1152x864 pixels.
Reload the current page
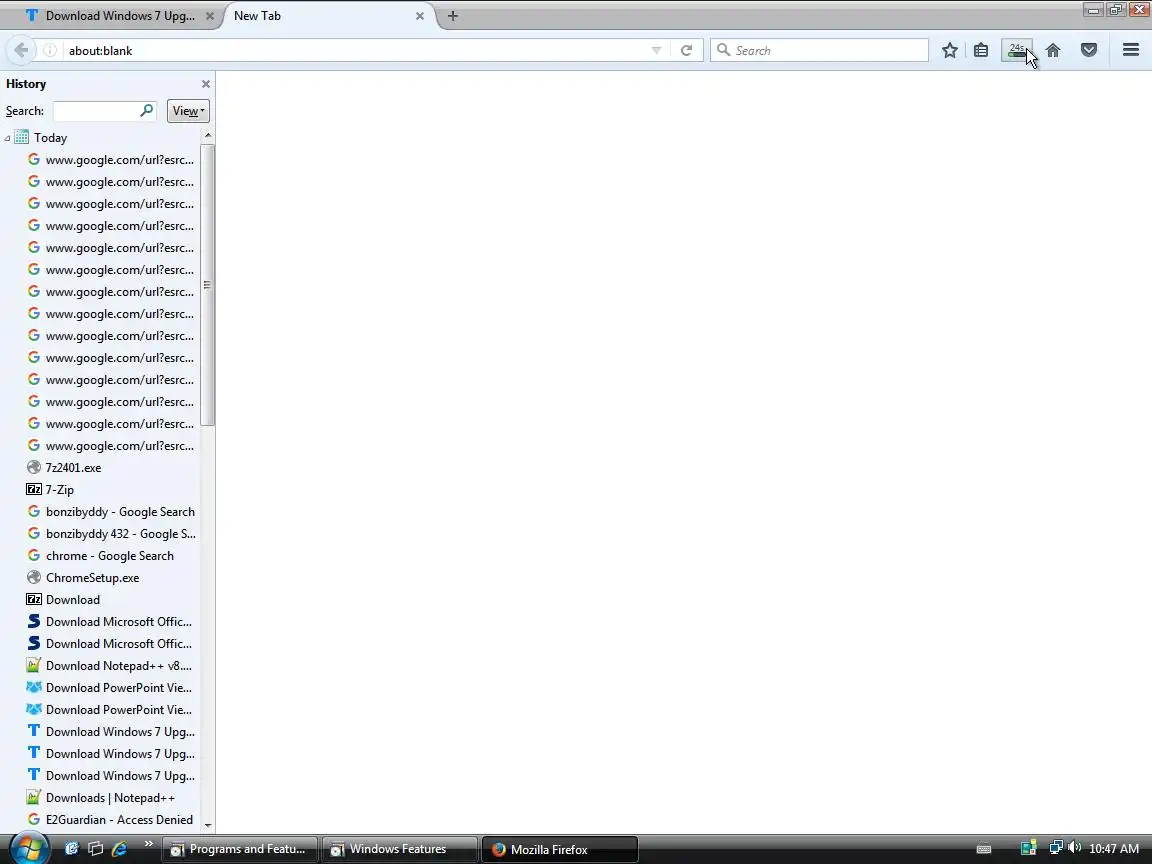[x=686, y=50]
